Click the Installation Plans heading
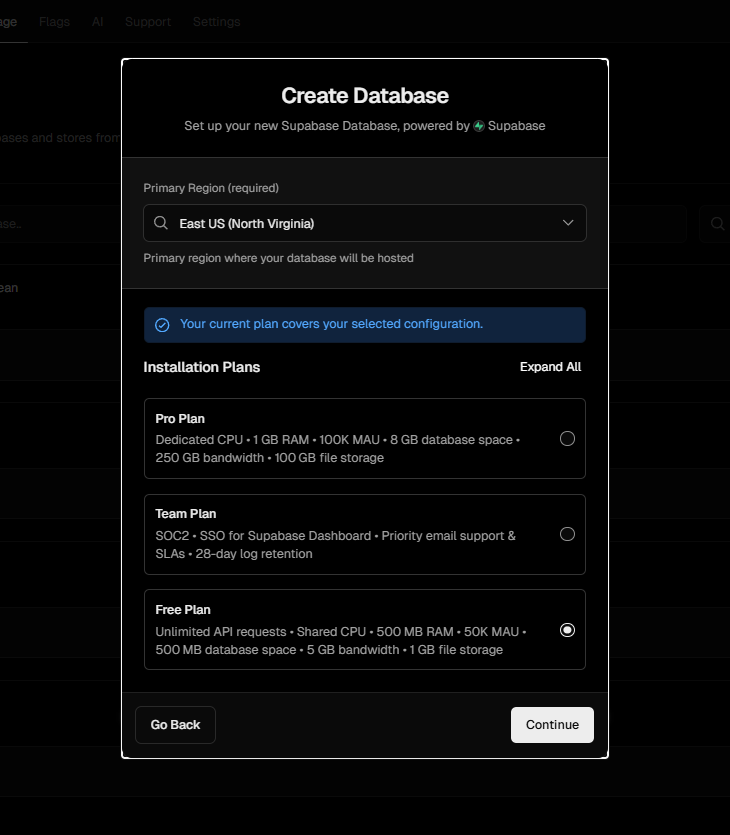This screenshot has height=835, width=730. pos(202,367)
